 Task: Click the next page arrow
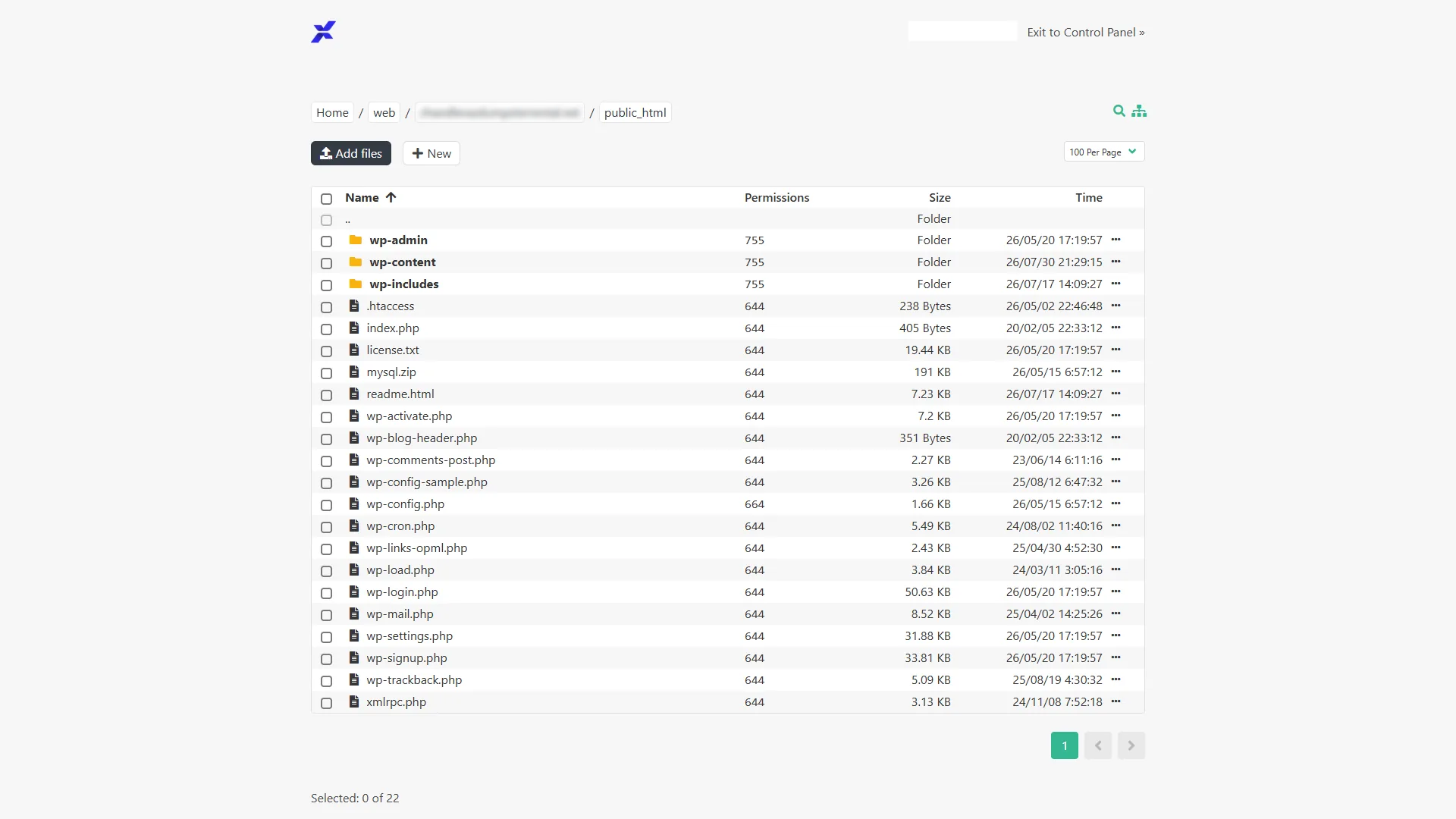(x=1131, y=745)
